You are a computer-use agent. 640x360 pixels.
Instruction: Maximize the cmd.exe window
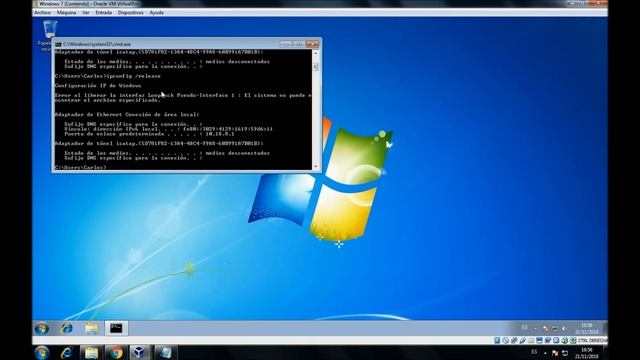coord(299,44)
